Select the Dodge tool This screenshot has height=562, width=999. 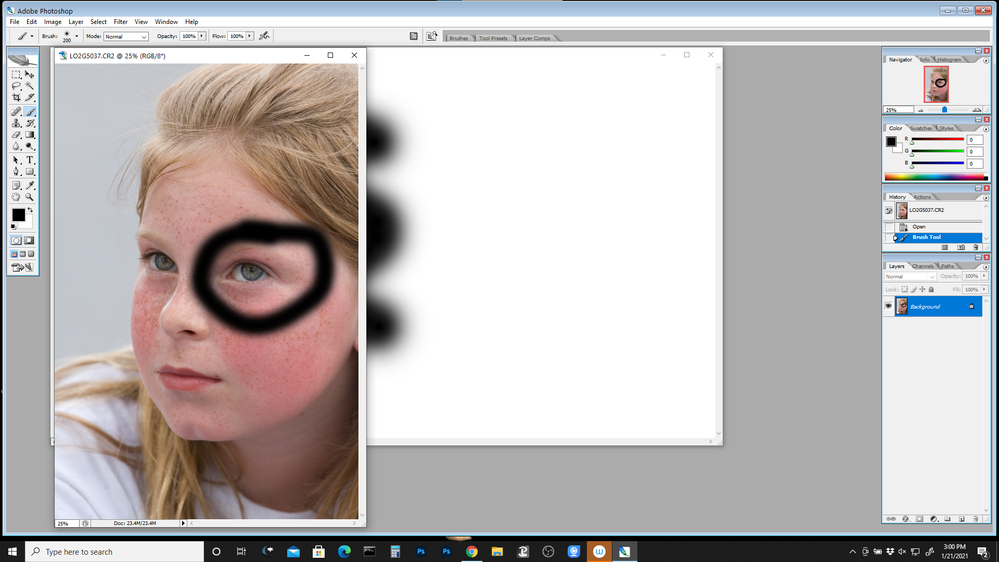click(29, 146)
